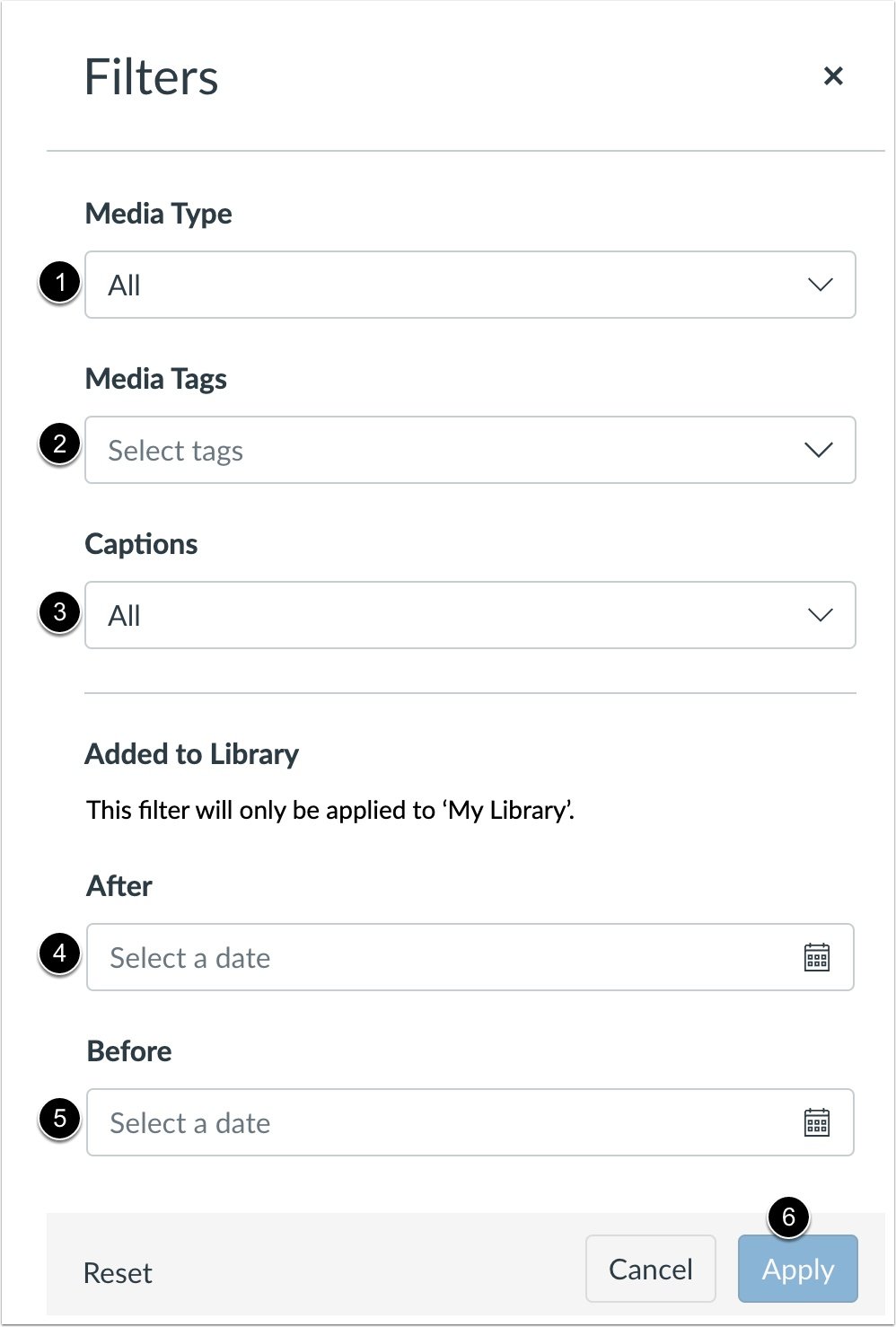Click the chevron on the Media Tags dropdown
Viewport: 896px width, 1327px height.
[x=819, y=450]
